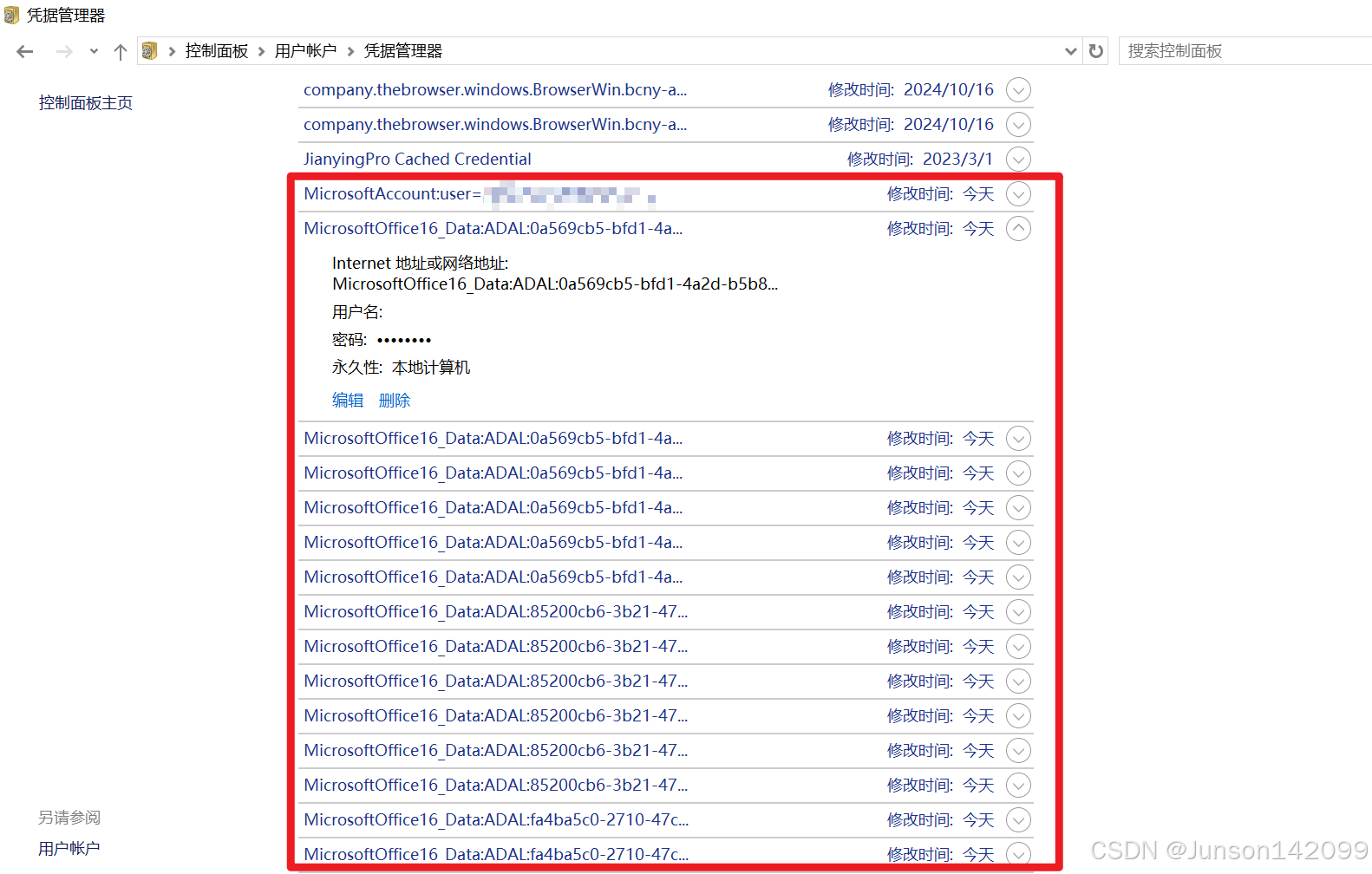Image resolution: width=1372 pixels, height=874 pixels.
Task: Click the 凭据管理器 title bar icon
Action: [12, 15]
